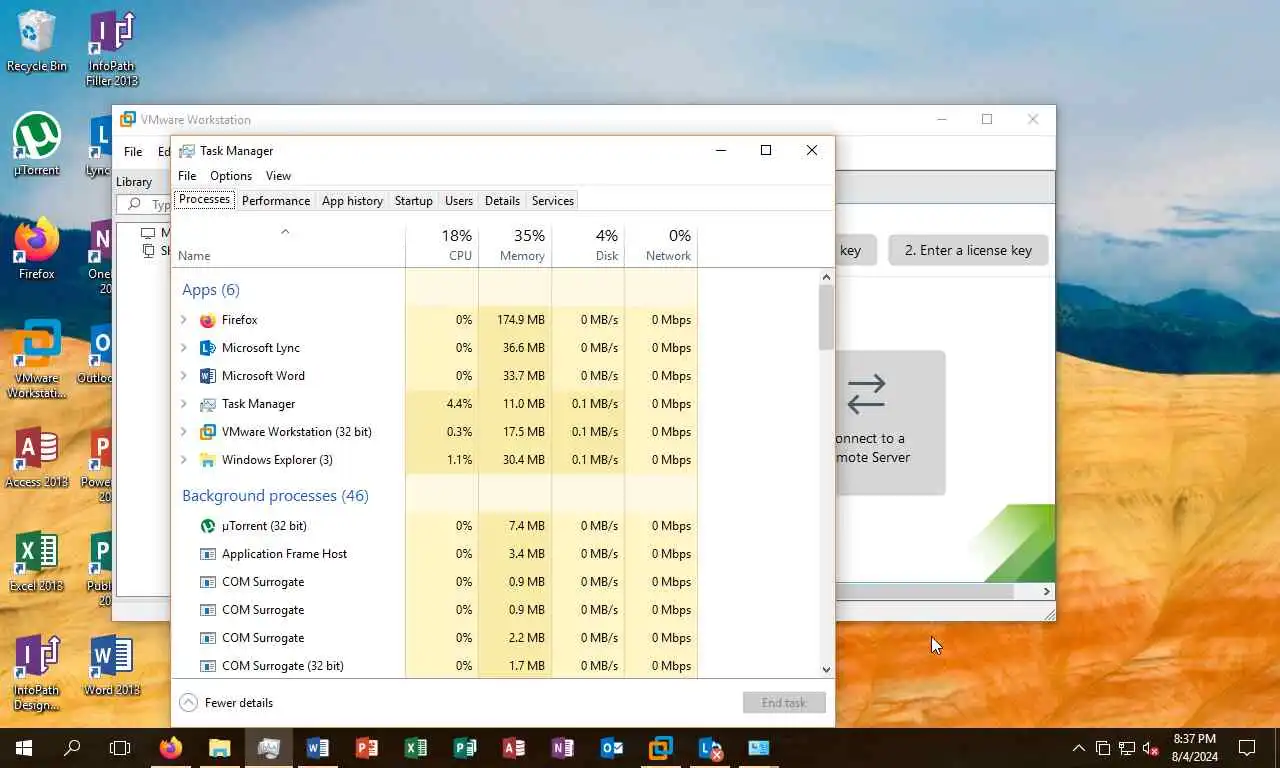1280x768 pixels.
Task: Select the Word 2013 desktop icon
Action: 112,664
